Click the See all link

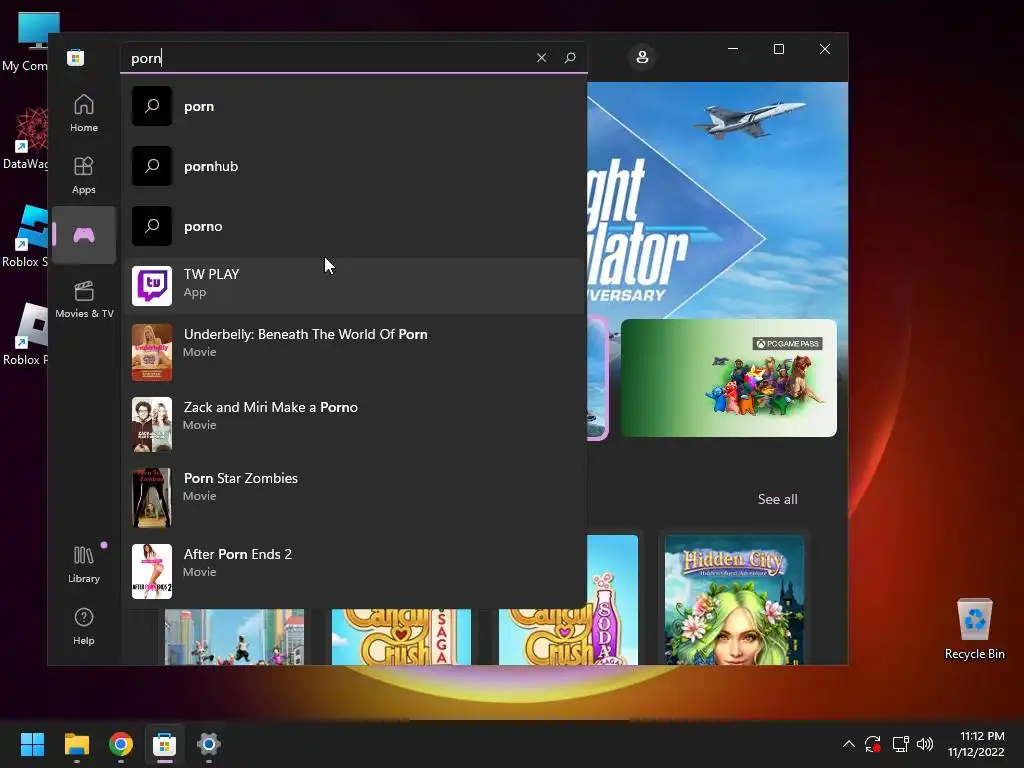click(x=777, y=499)
